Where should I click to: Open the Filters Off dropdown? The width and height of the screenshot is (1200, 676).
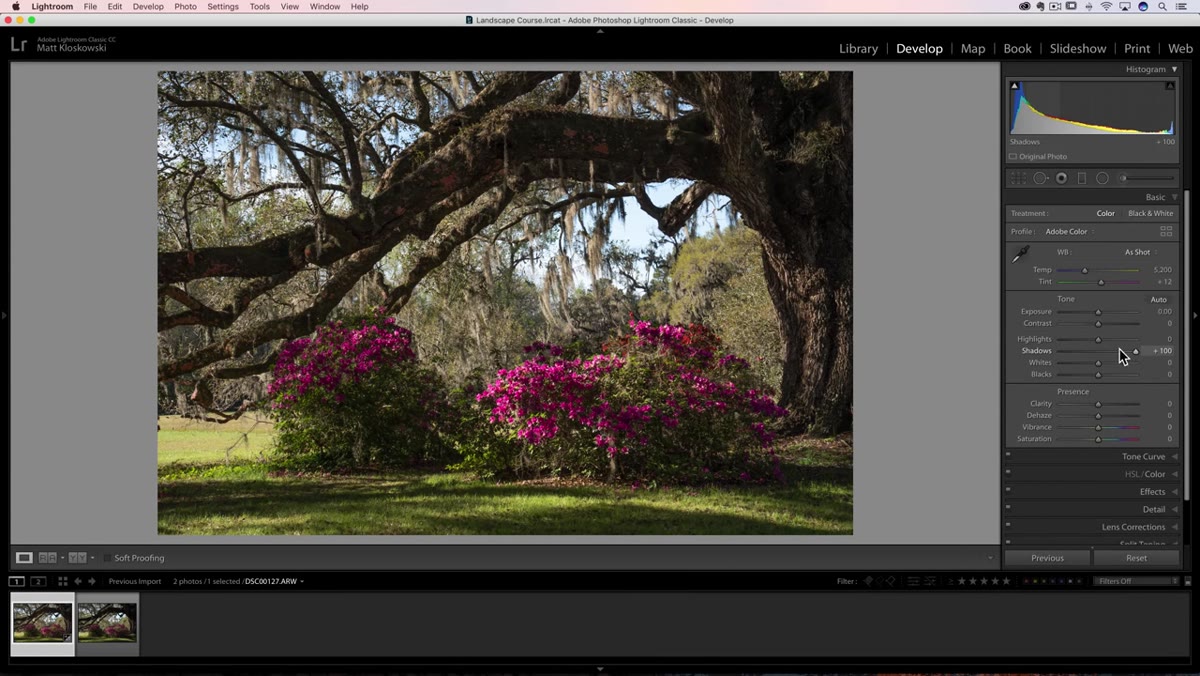coord(1137,581)
